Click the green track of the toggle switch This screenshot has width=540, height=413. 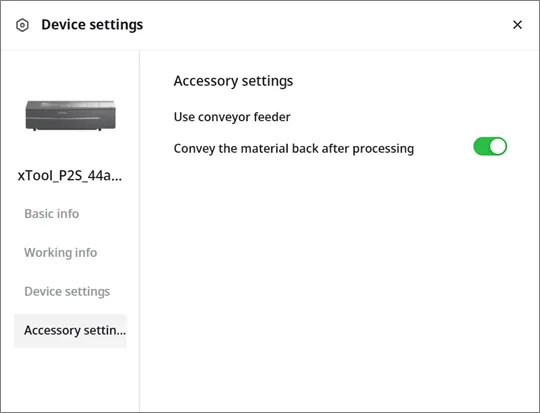click(481, 146)
